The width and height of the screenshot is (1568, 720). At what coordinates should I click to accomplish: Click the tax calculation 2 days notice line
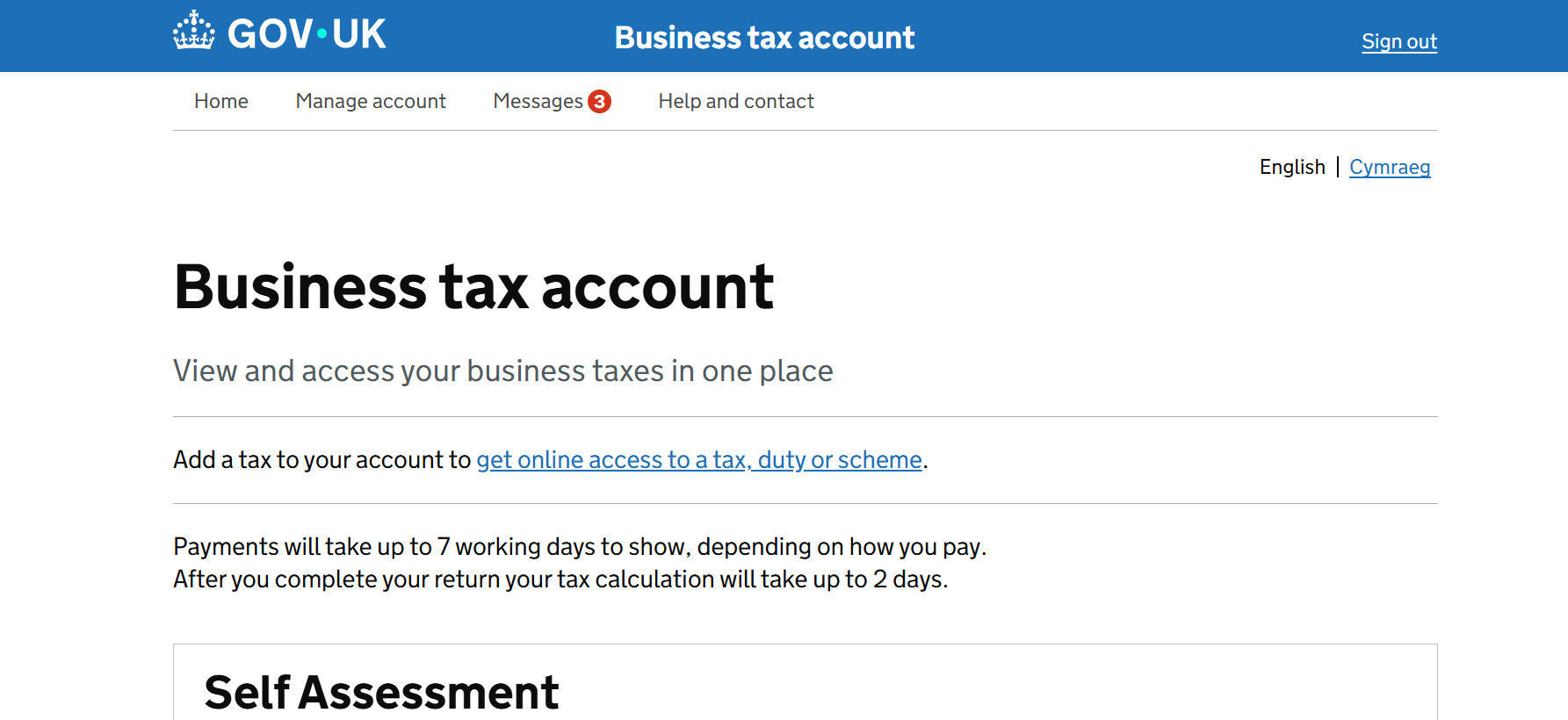[560, 580]
